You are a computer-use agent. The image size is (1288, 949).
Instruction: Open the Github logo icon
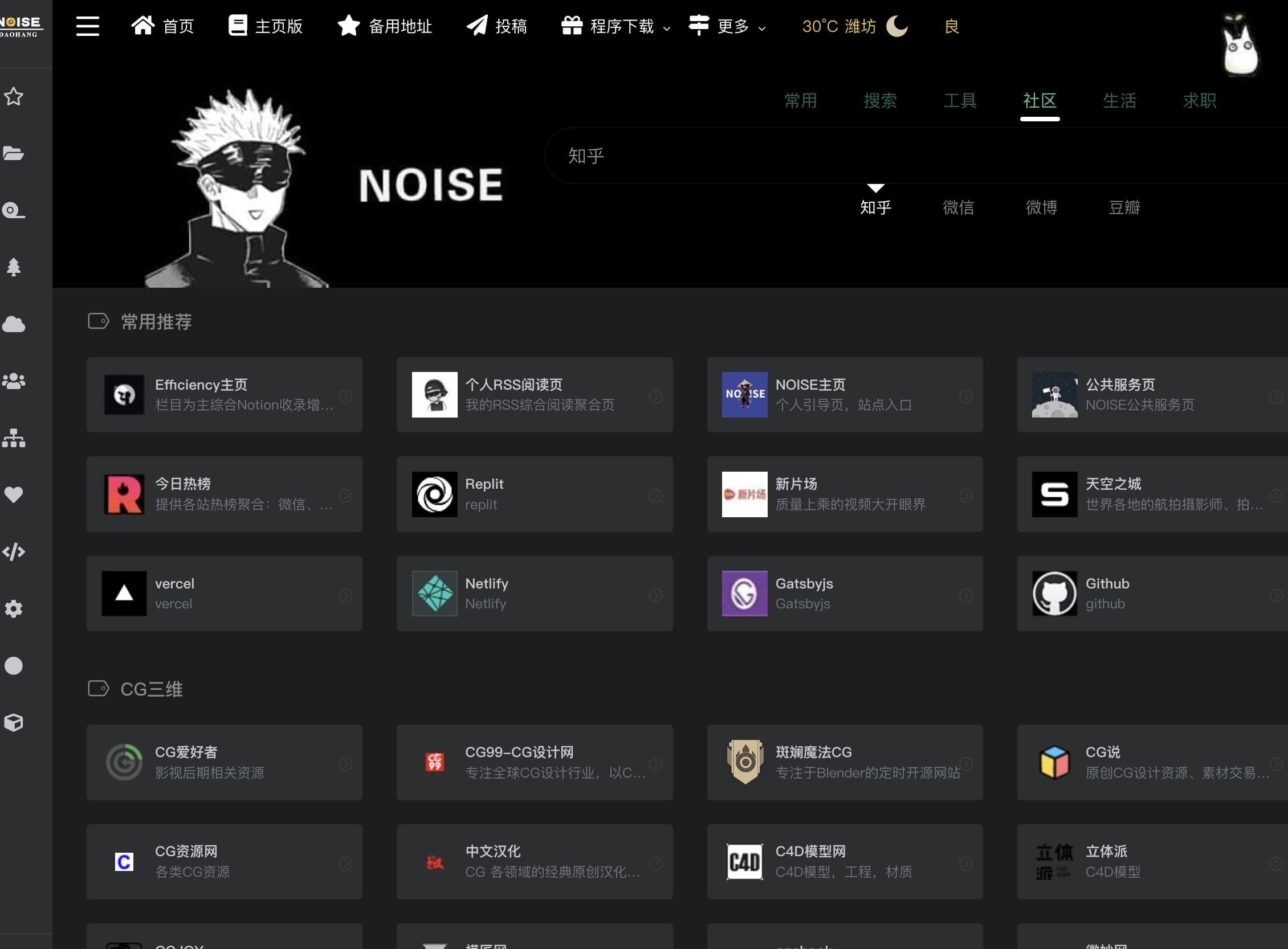pos(1054,594)
